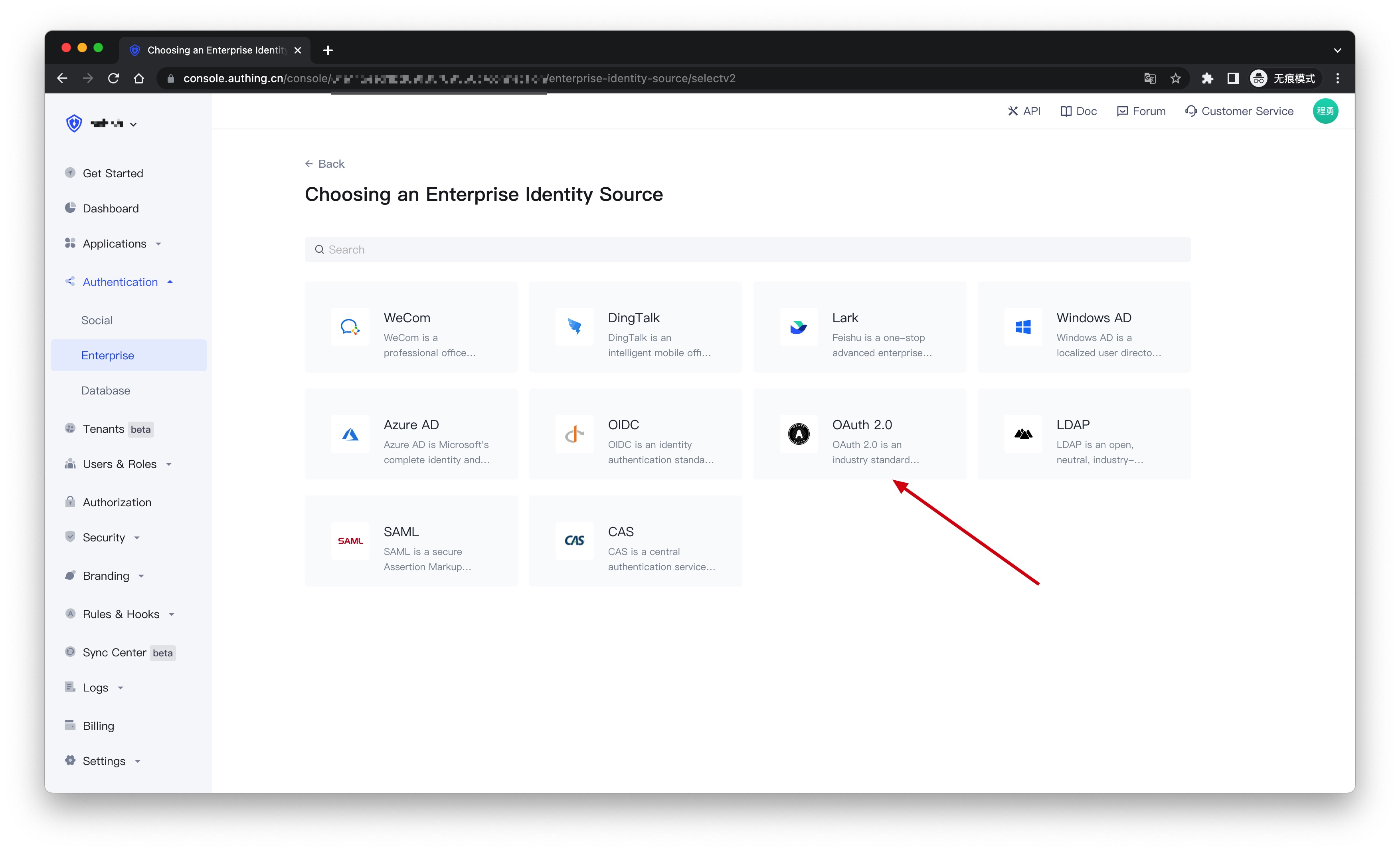Screen dimensions: 1400x852
Task: Click the Customer Service header link
Action: click(x=1239, y=111)
